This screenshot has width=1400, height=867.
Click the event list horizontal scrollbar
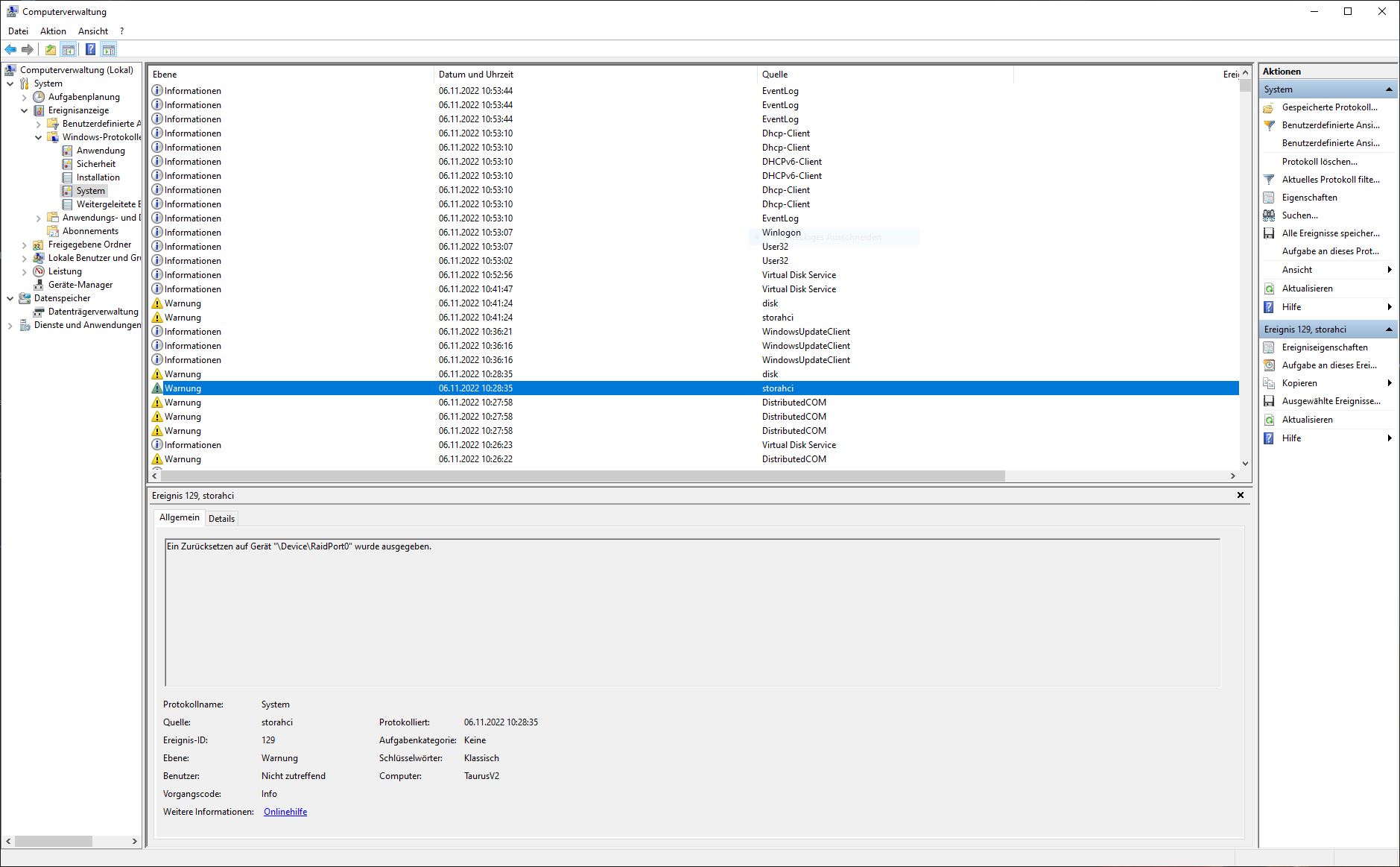pos(583,476)
